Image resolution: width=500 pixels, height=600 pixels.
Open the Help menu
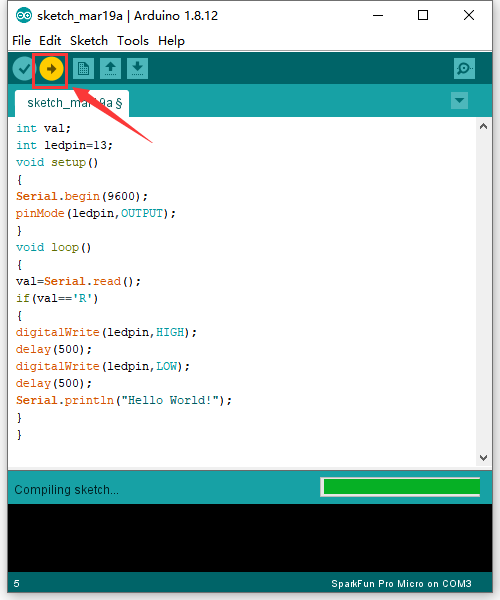[x=171, y=41]
